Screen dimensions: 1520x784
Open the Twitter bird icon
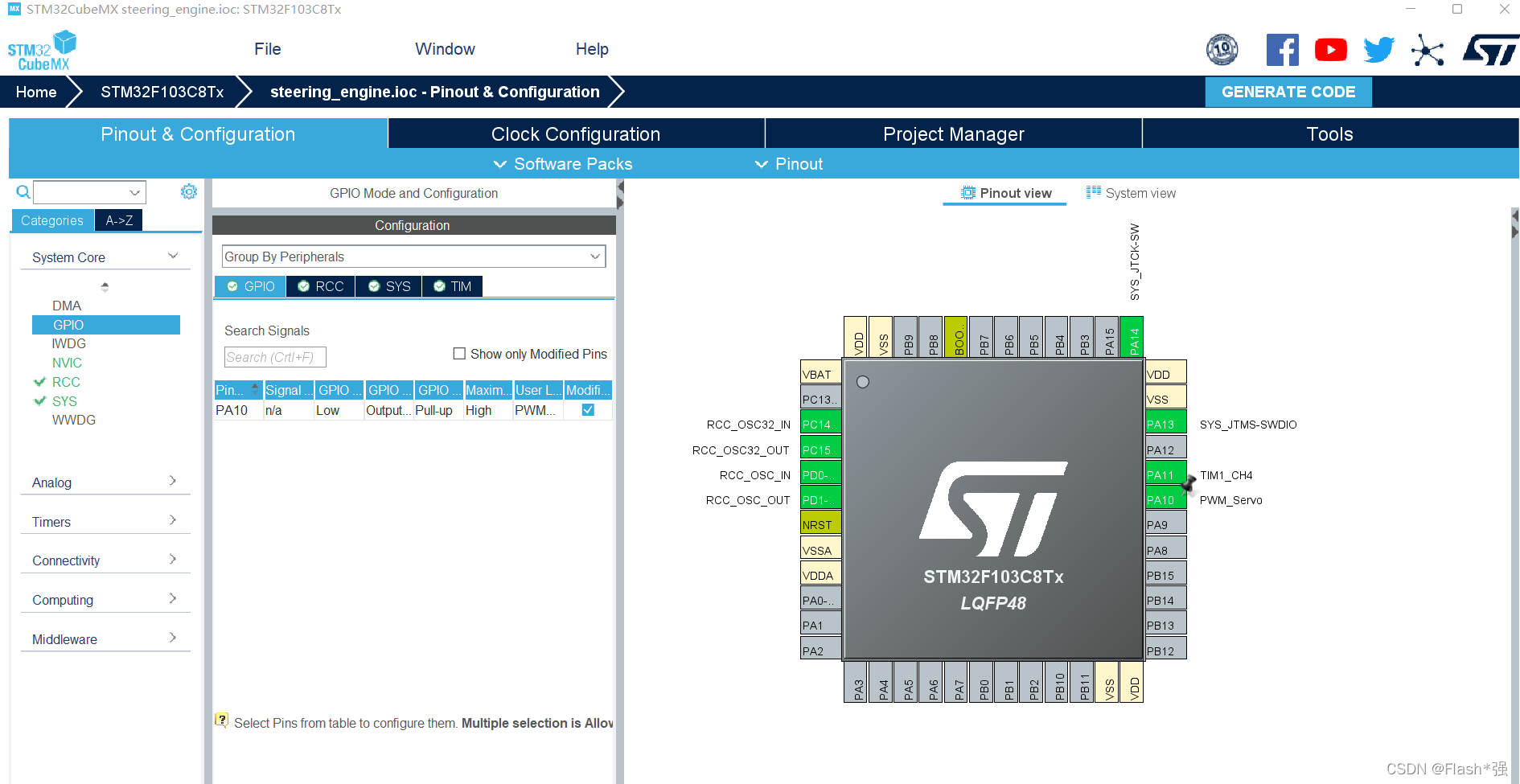pyautogui.click(x=1379, y=50)
